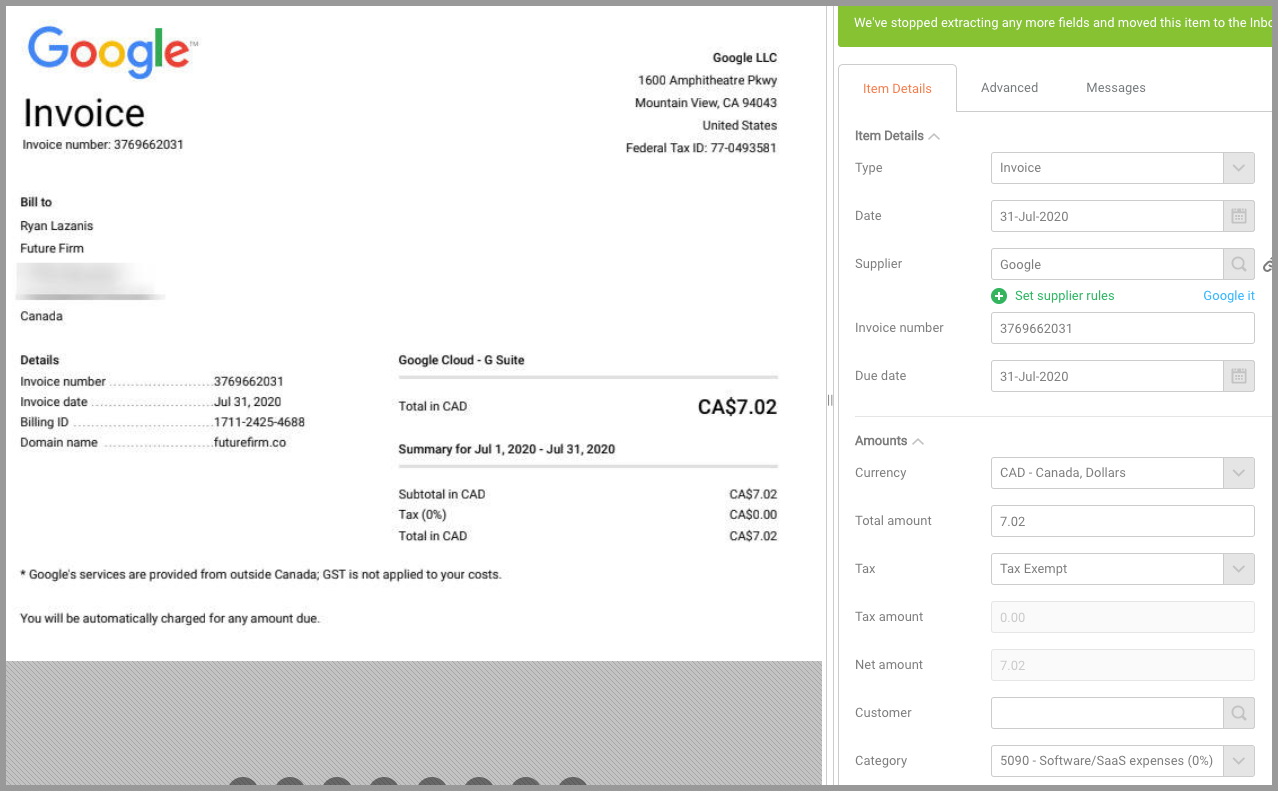Switch to the Advanced tab
This screenshot has width=1278, height=791.
(1009, 88)
